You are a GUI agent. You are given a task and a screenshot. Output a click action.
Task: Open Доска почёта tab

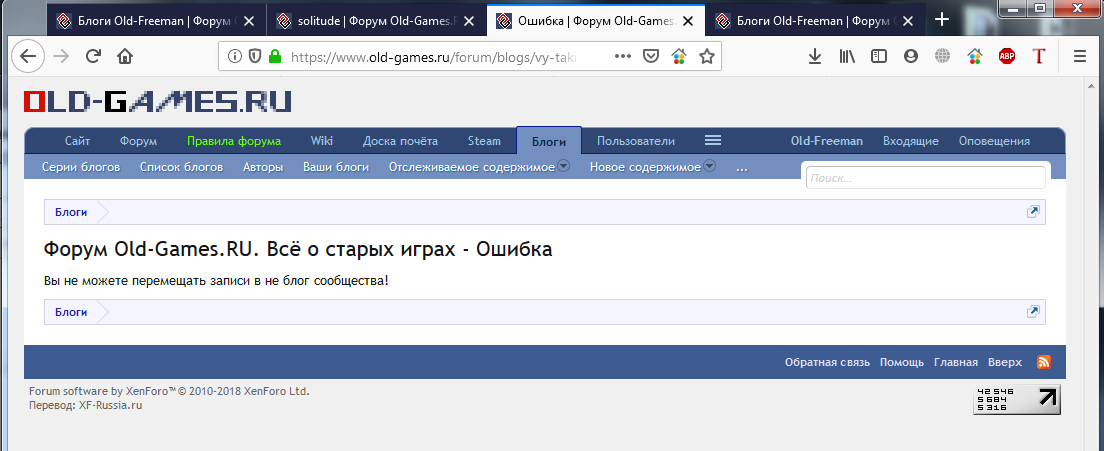point(400,141)
